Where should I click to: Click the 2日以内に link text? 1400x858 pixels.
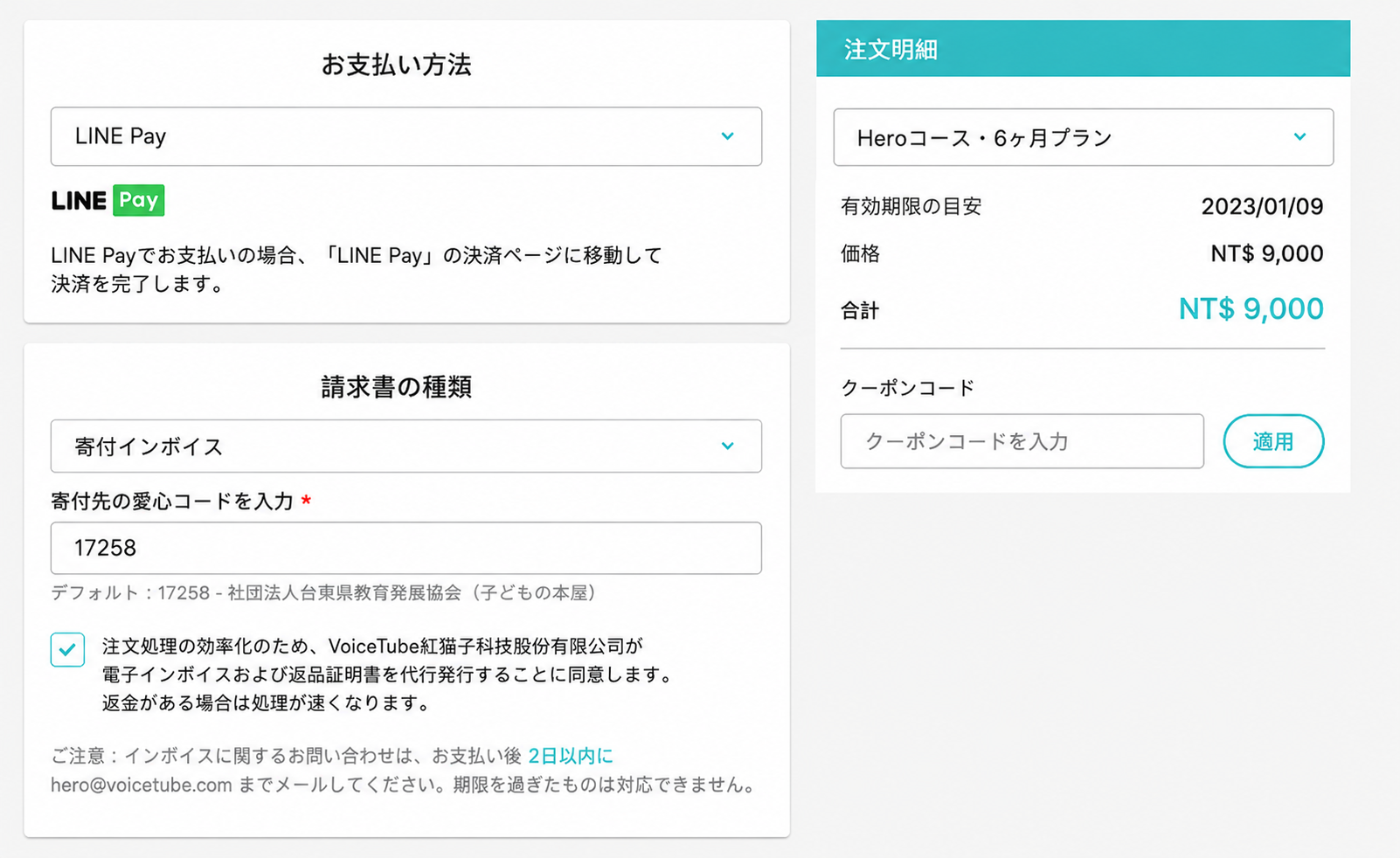tap(571, 756)
